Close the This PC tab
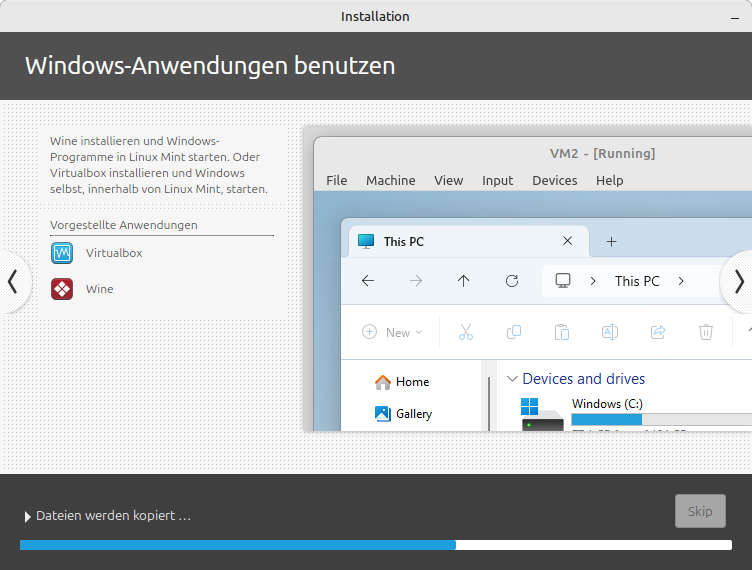This screenshot has height=570, width=752. click(567, 241)
